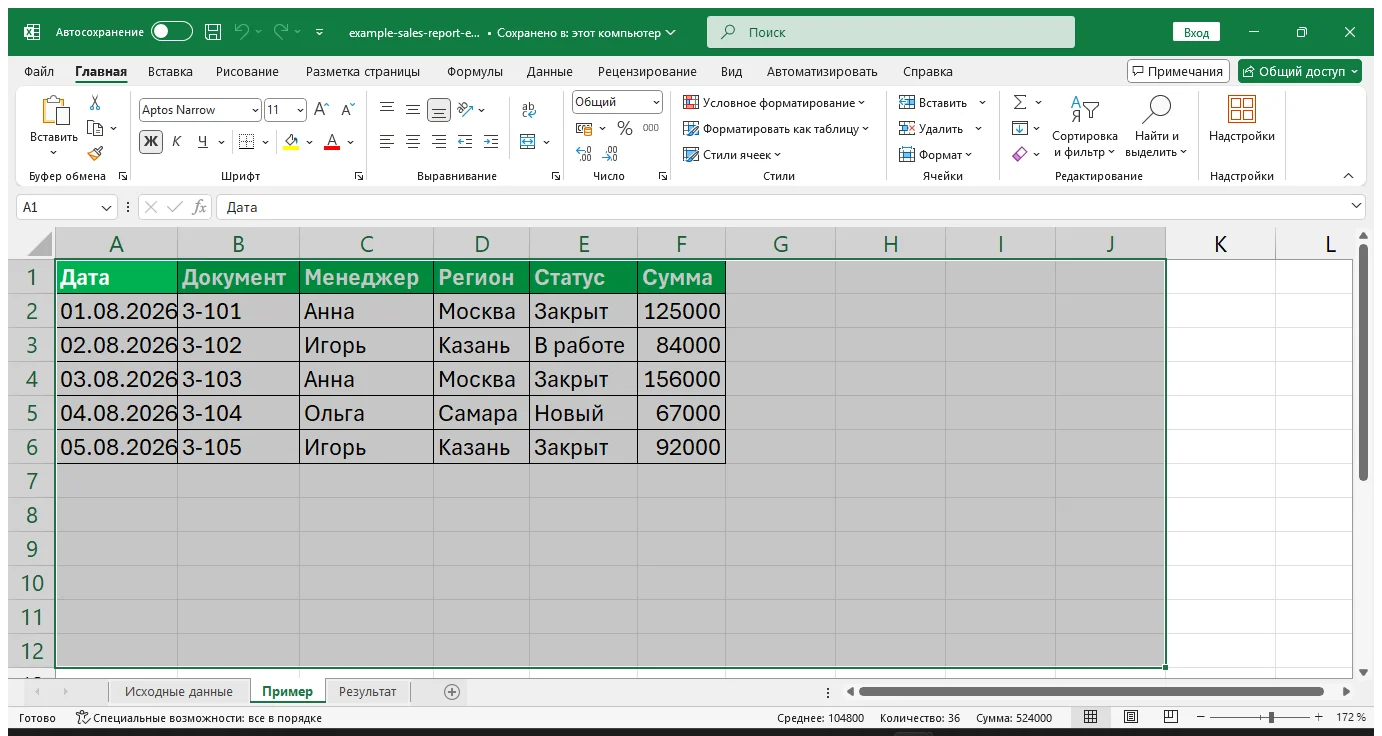
Task: Toggle the Автосохранение switch
Action: click(172, 32)
